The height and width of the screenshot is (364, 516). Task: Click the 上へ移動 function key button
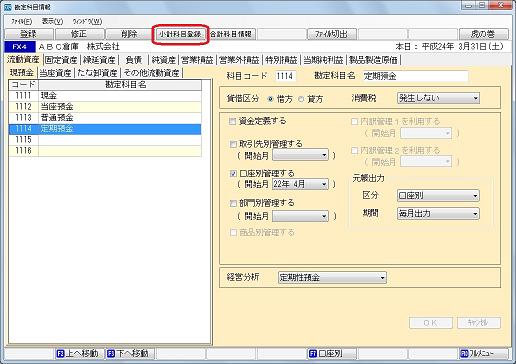tap(79, 353)
